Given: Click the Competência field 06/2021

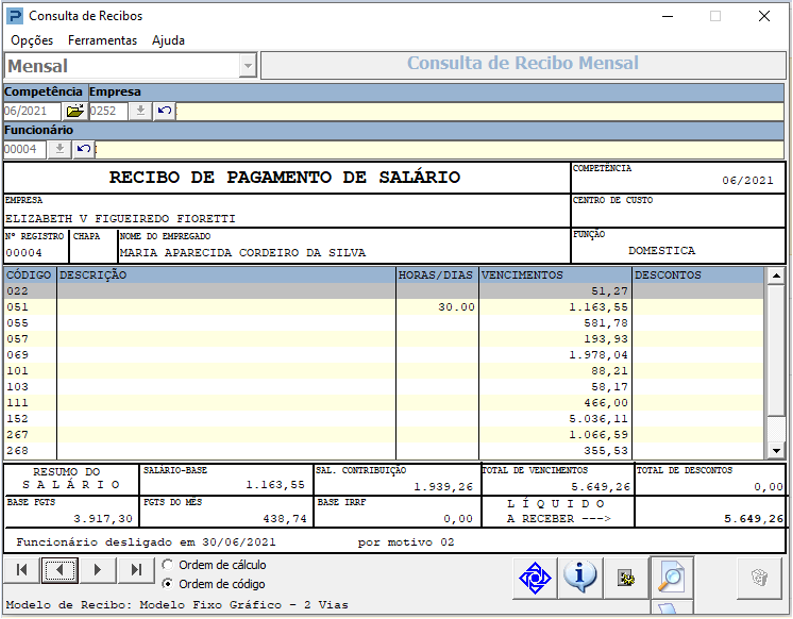Looking at the screenshot, I should [x=32, y=111].
